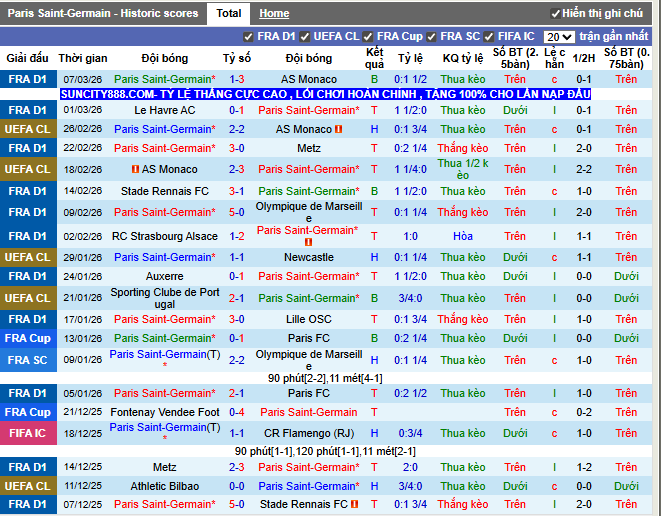The image size is (661, 516).
Task: Click UEFA CL badge in Newcastle match row
Action: pyautogui.click(x=27, y=257)
